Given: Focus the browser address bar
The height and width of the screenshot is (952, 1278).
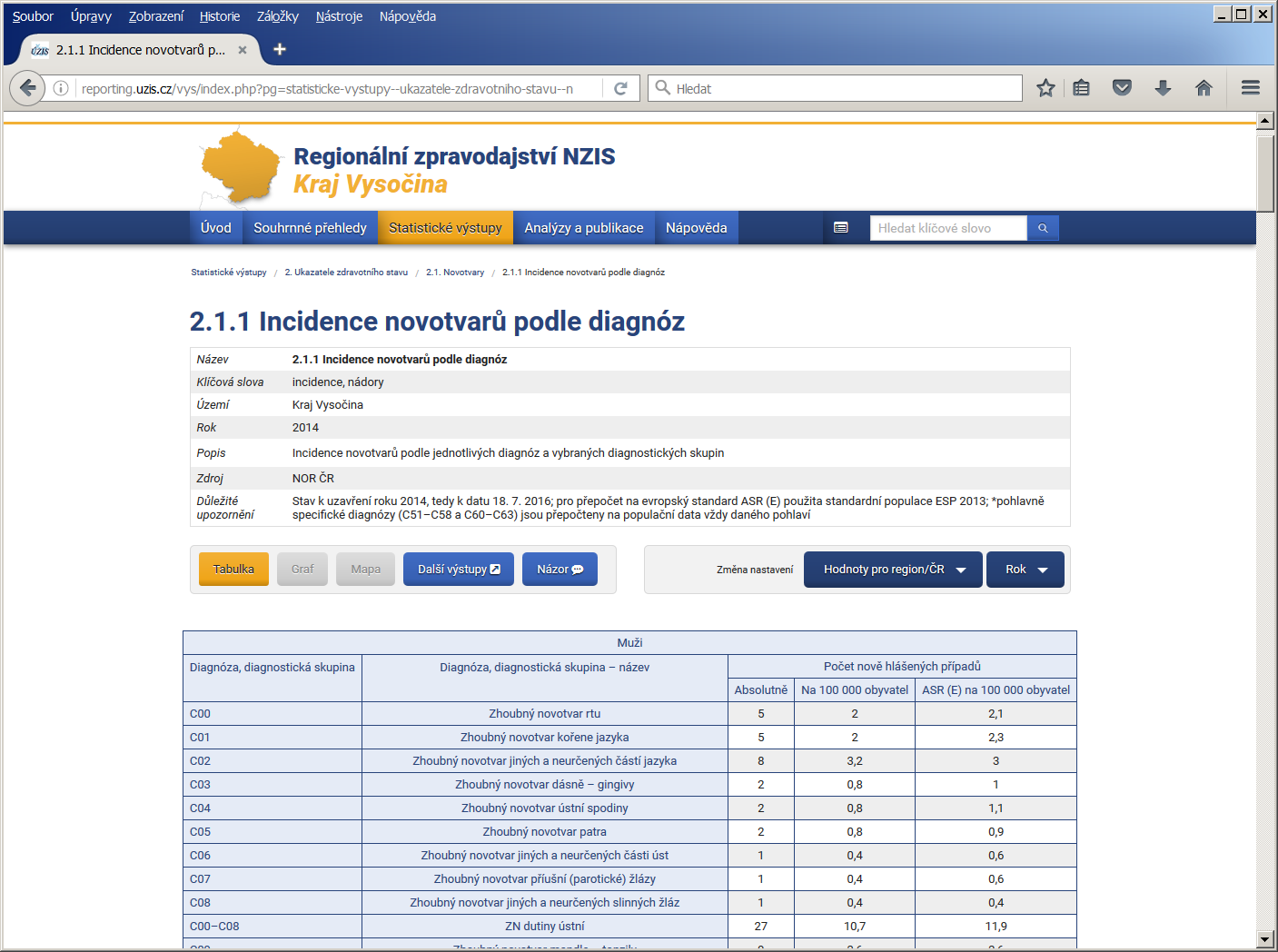Looking at the screenshot, I should [x=338, y=88].
